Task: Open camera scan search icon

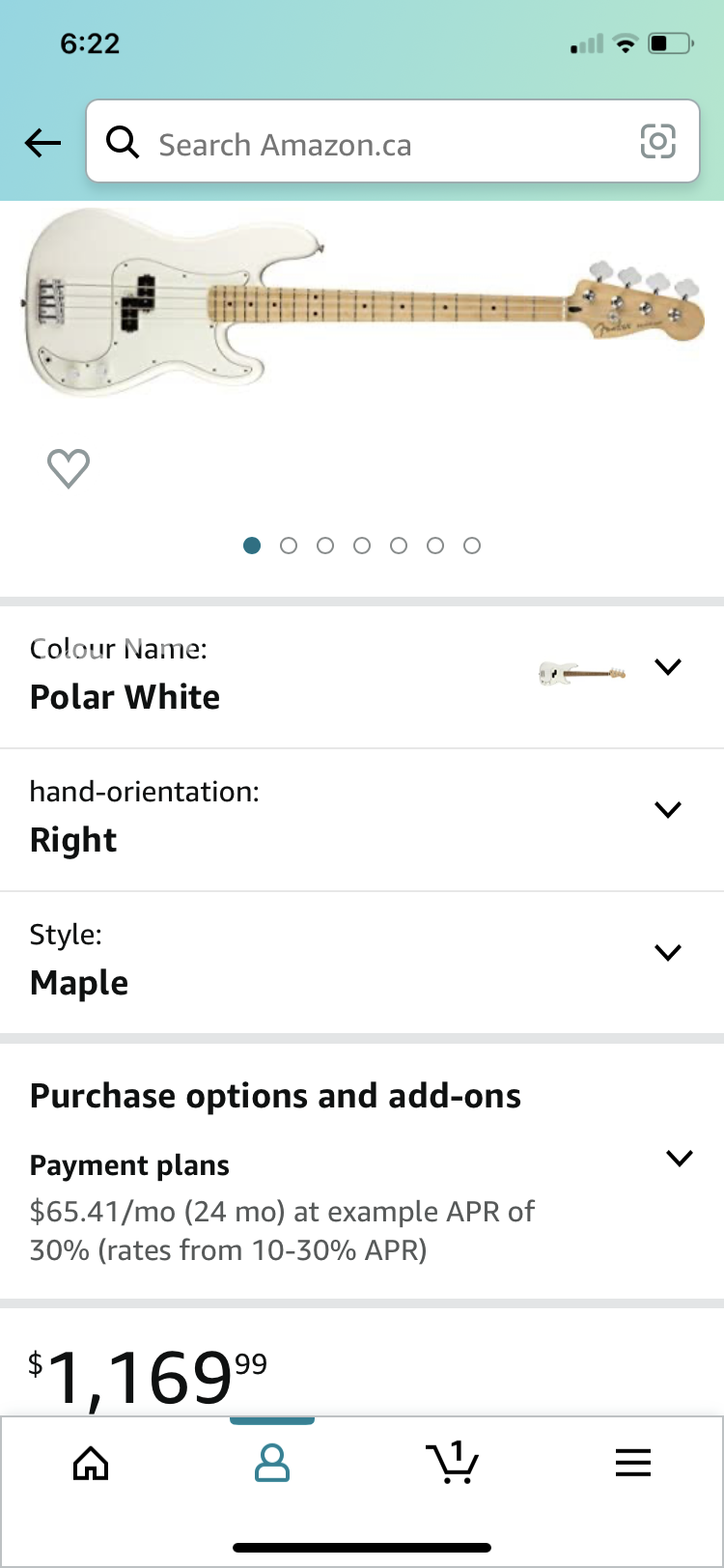Action: coord(657,143)
